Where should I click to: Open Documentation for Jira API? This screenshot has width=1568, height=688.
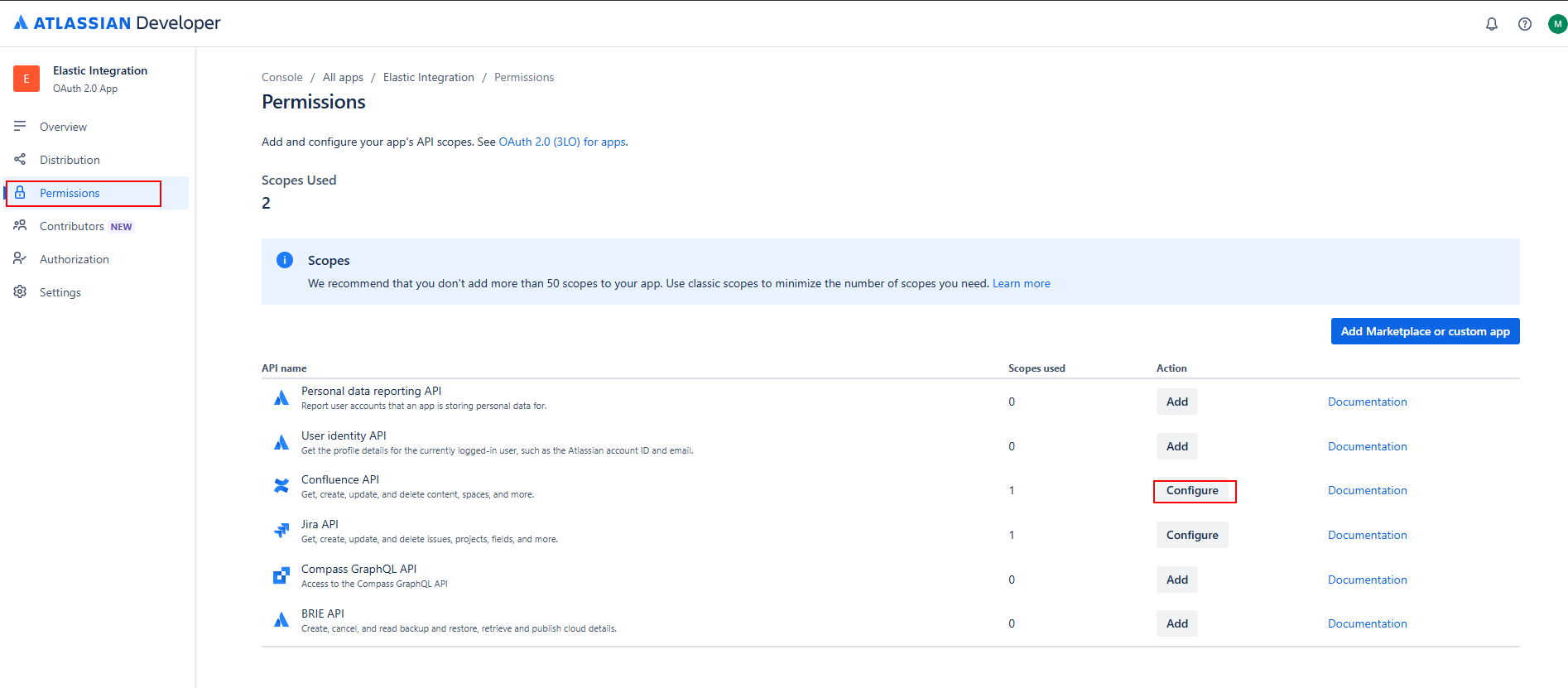point(1368,535)
